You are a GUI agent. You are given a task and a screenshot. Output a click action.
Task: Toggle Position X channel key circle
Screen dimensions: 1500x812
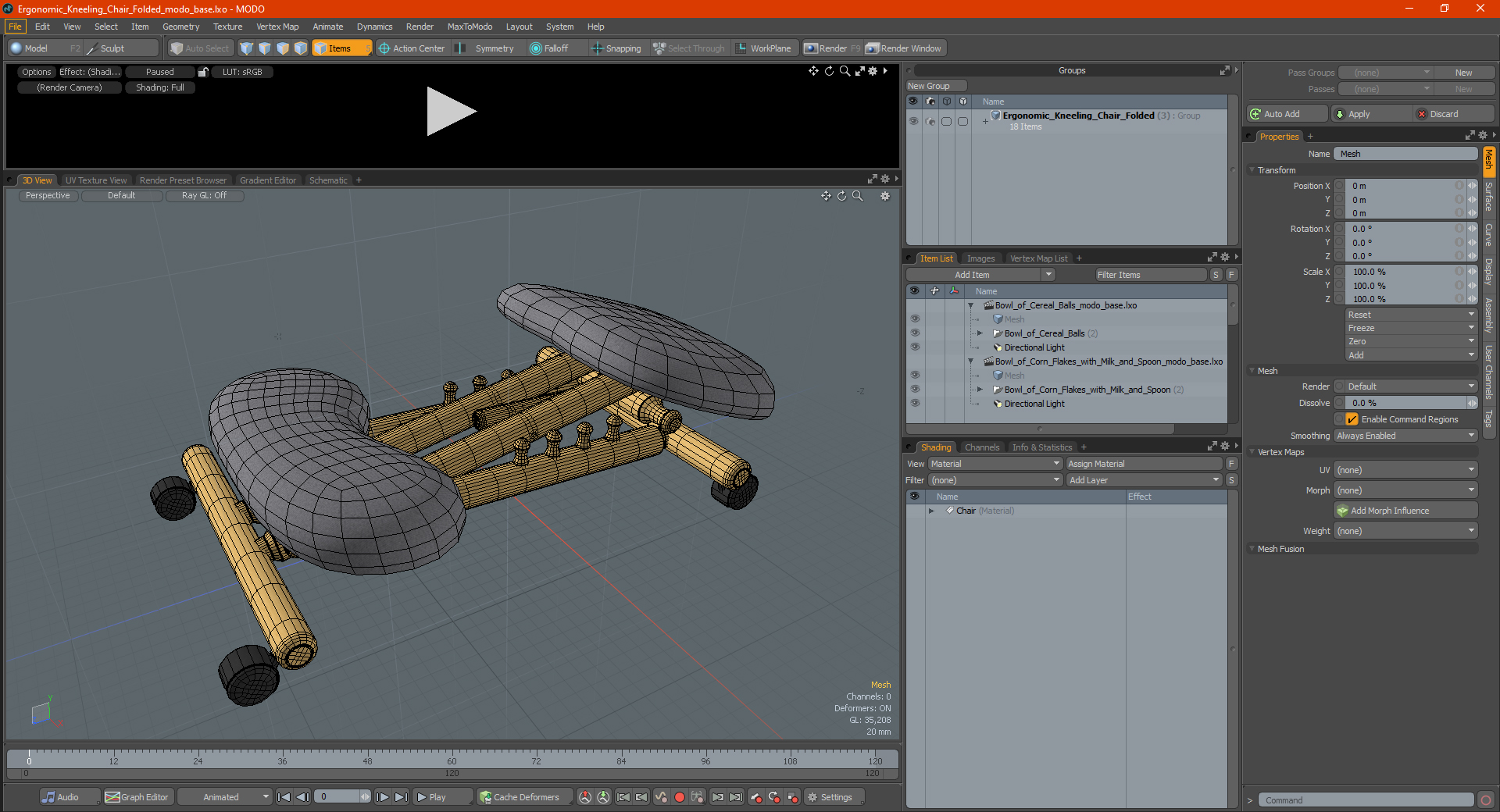pos(1339,186)
